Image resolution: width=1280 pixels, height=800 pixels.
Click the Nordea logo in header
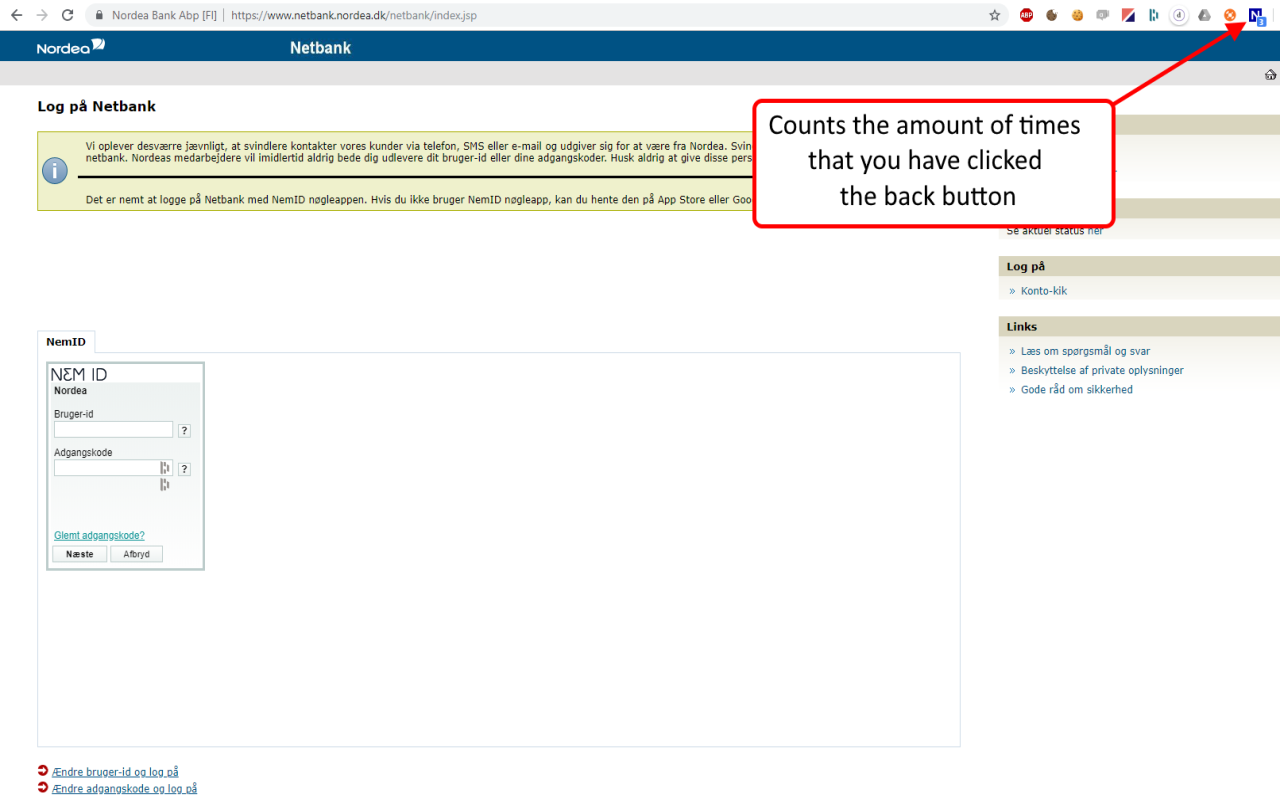pyautogui.click(x=71, y=47)
